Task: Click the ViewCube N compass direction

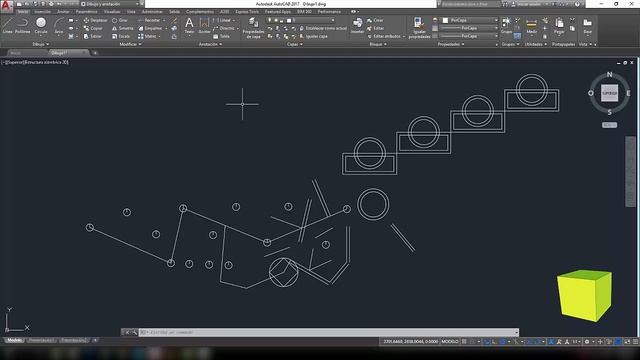Action: [x=609, y=75]
